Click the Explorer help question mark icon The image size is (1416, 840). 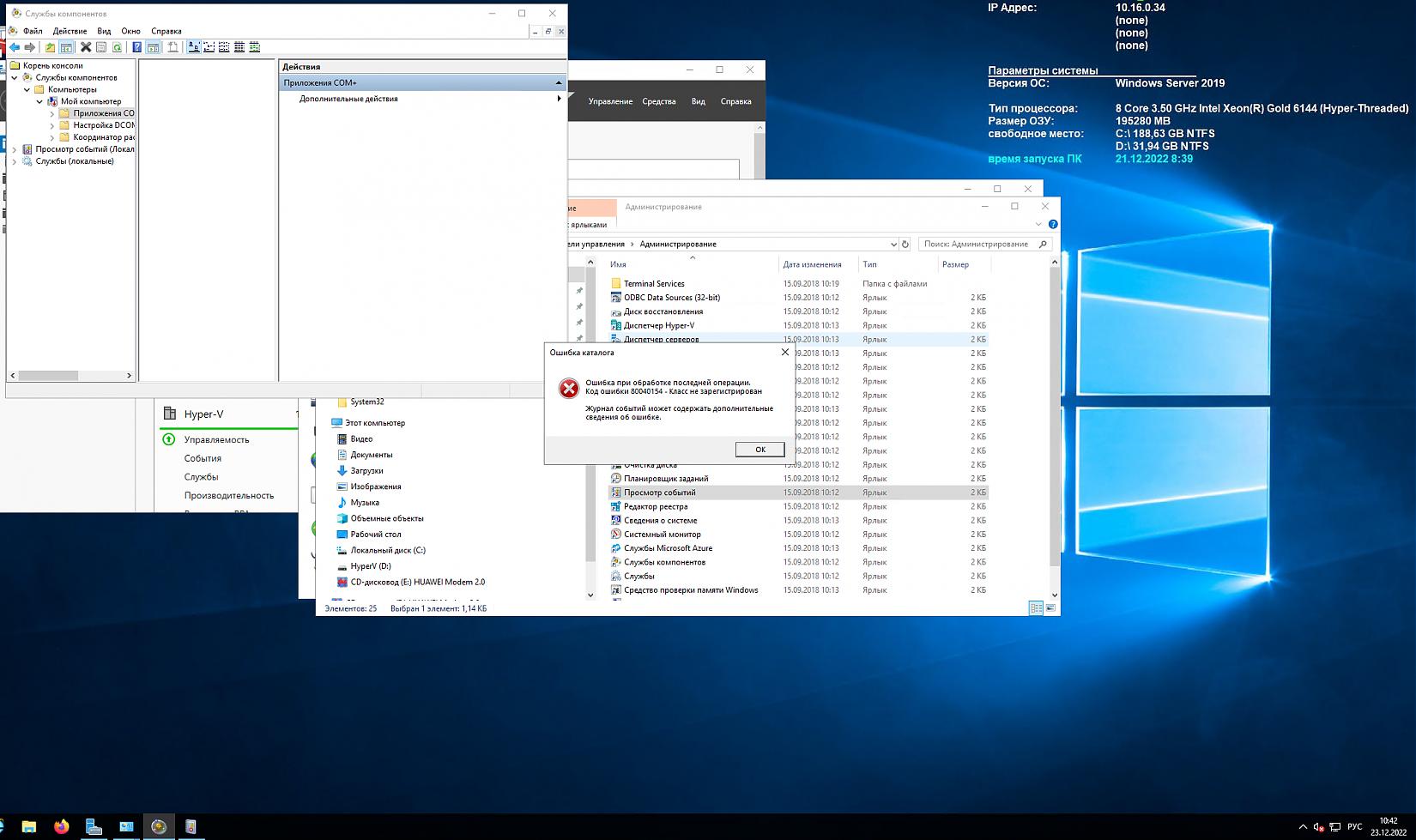point(1053,224)
